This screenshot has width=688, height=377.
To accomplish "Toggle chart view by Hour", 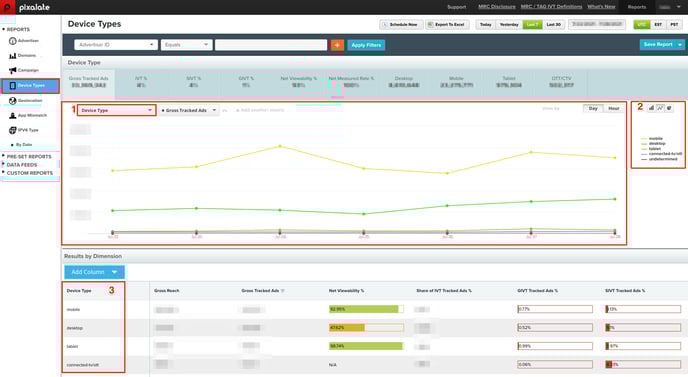I will pyautogui.click(x=613, y=108).
